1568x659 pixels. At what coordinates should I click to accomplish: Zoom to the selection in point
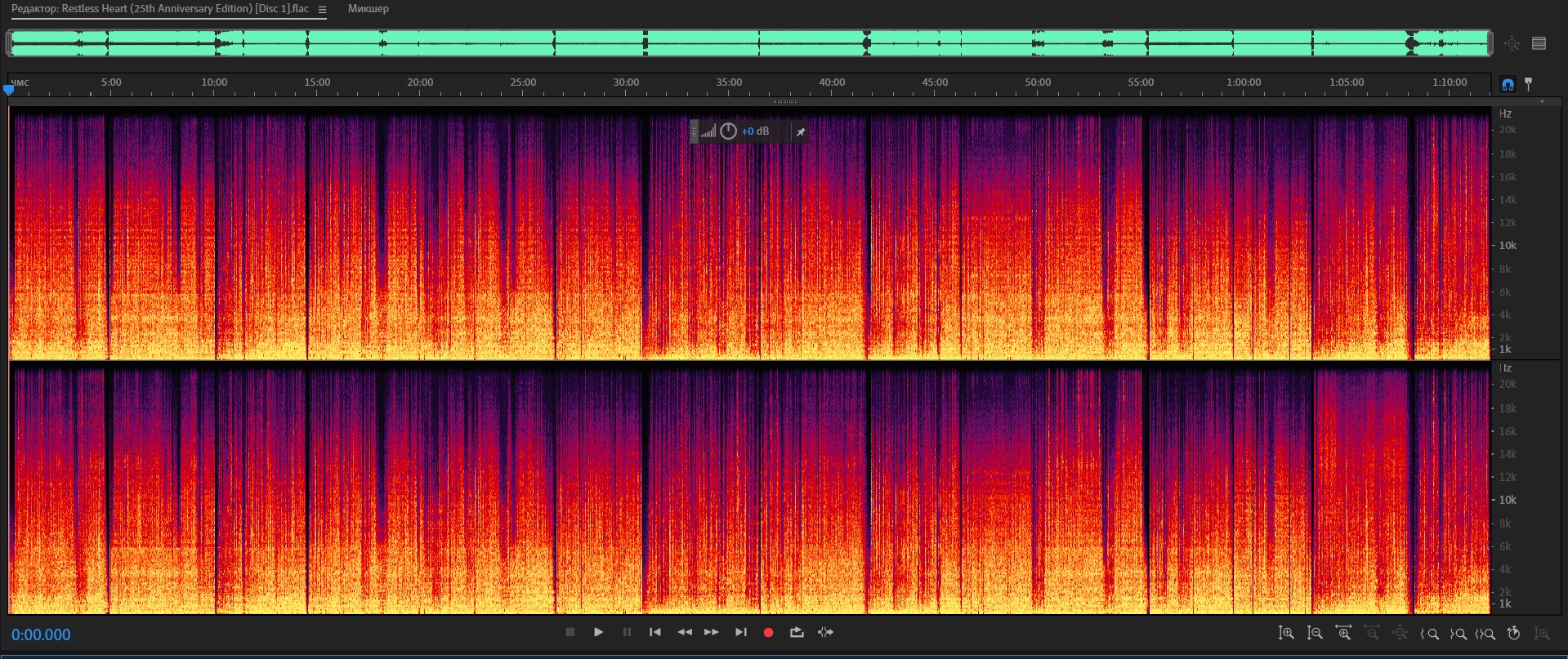pyautogui.click(x=1429, y=633)
